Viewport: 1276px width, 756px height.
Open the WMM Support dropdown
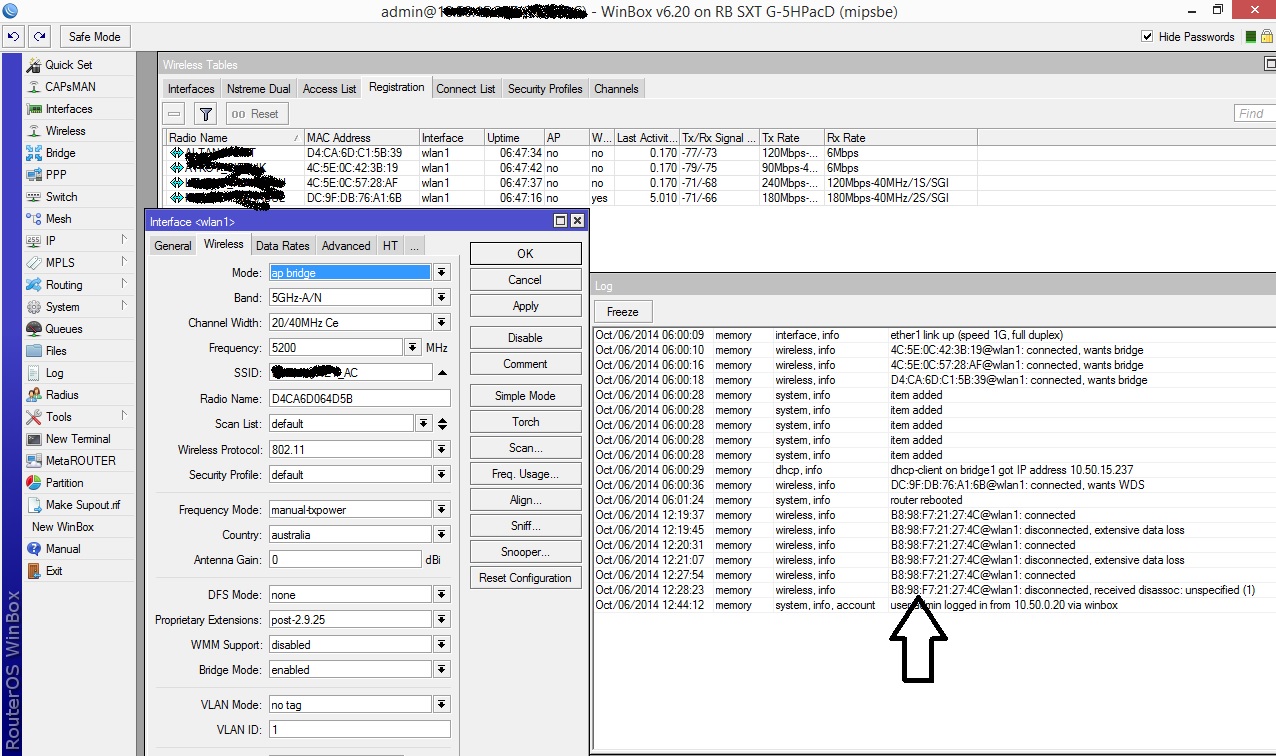click(x=442, y=645)
